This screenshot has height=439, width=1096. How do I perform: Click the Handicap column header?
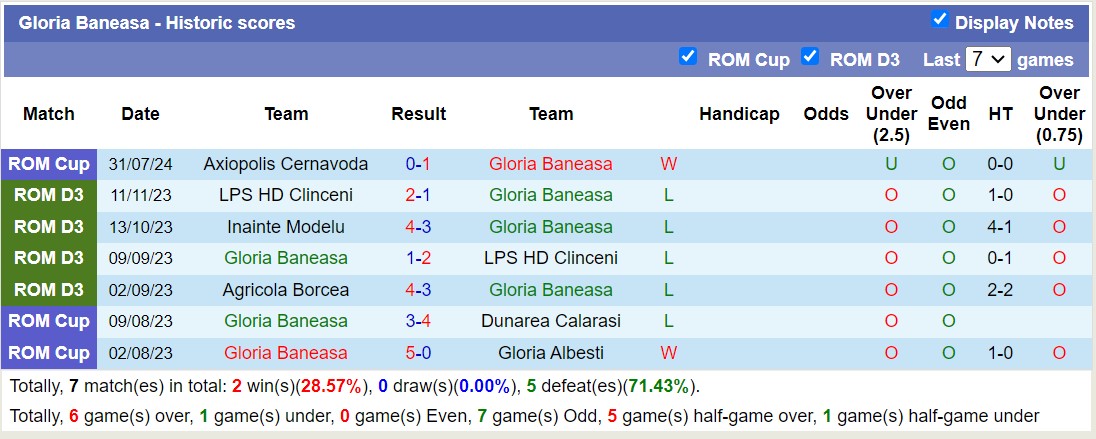coord(739,114)
